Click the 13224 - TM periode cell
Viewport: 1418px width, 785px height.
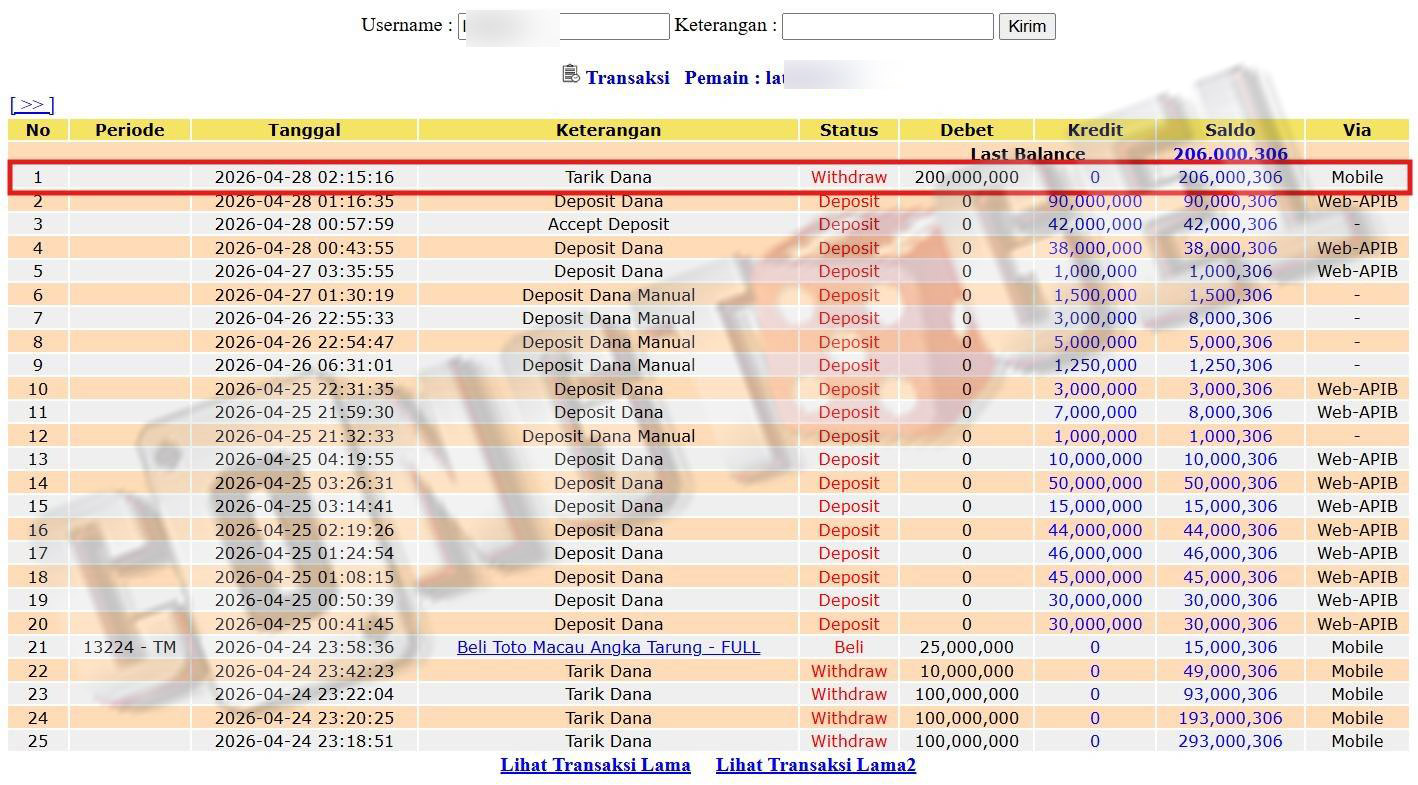click(129, 647)
